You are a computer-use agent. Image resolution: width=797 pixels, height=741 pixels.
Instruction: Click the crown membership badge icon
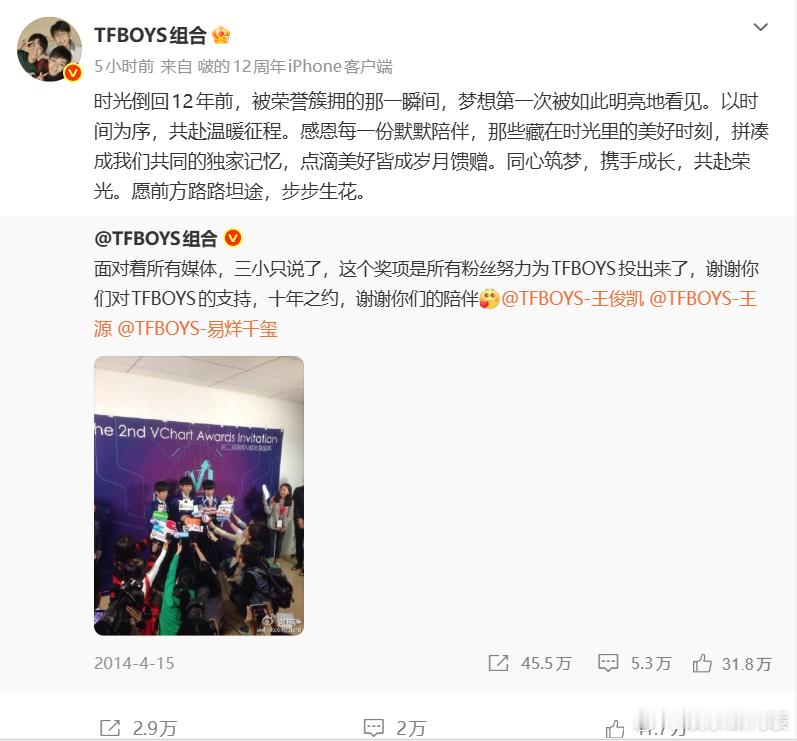tap(221, 36)
